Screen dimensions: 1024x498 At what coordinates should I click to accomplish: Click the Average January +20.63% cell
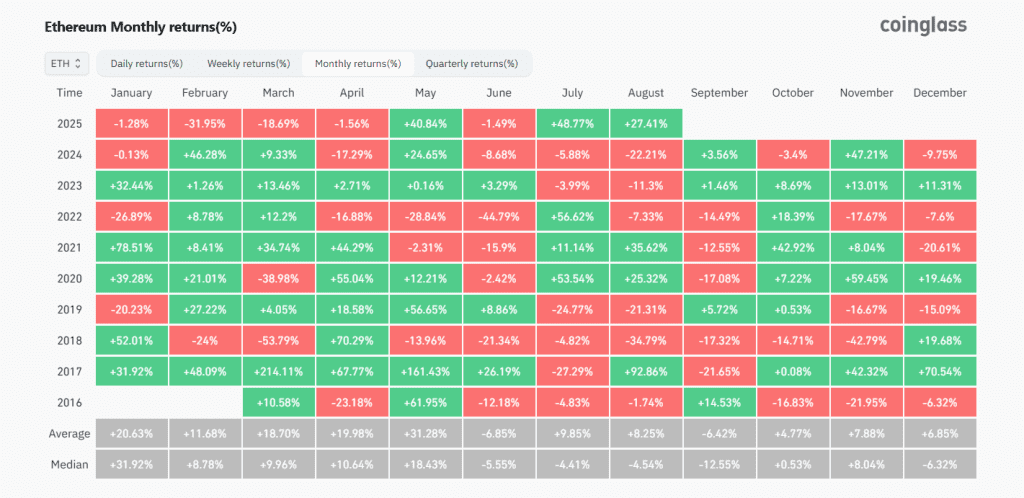pyautogui.click(x=132, y=433)
